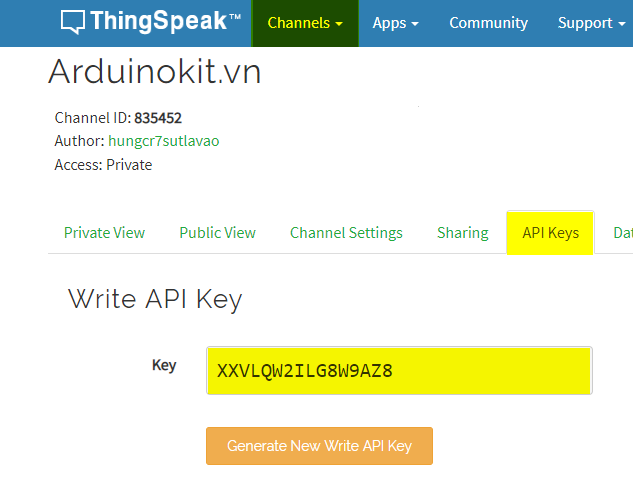The height and width of the screenshot is (499, 633).
Task: Click the Key field label
Action: (164, 365)
